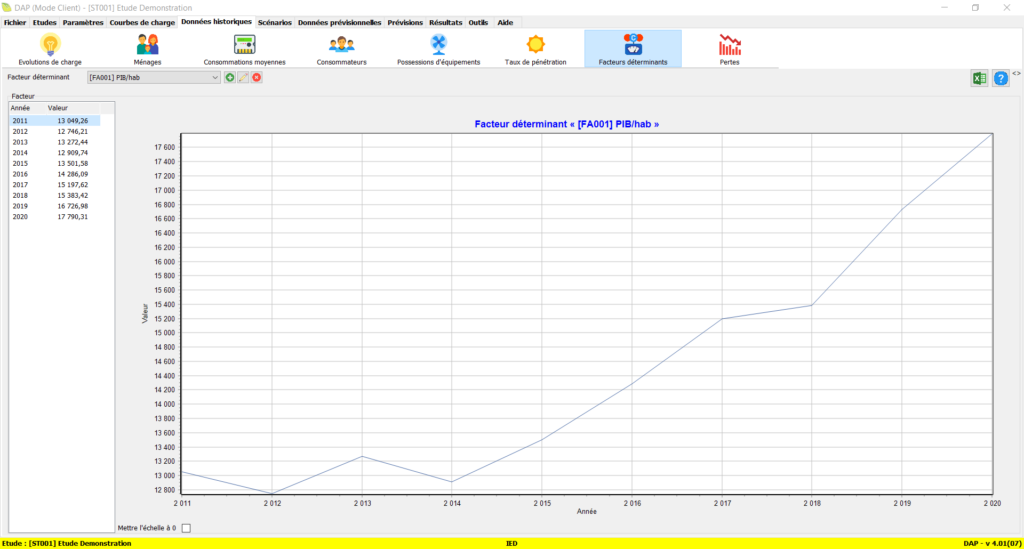Enable the Mettre l'échelle à 0 checkbox
The width and height of the screenshot is (1024, 549).
[x=185, y=528]
